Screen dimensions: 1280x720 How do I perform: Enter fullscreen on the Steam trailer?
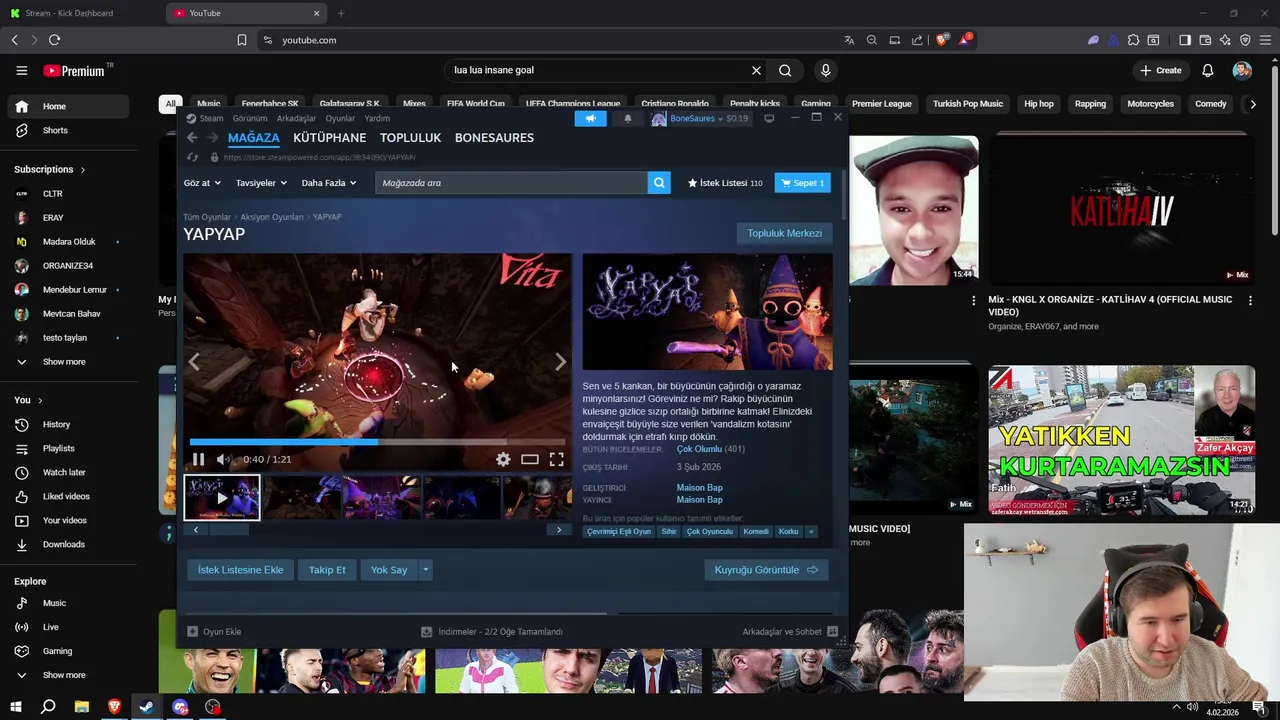(556, 459)
